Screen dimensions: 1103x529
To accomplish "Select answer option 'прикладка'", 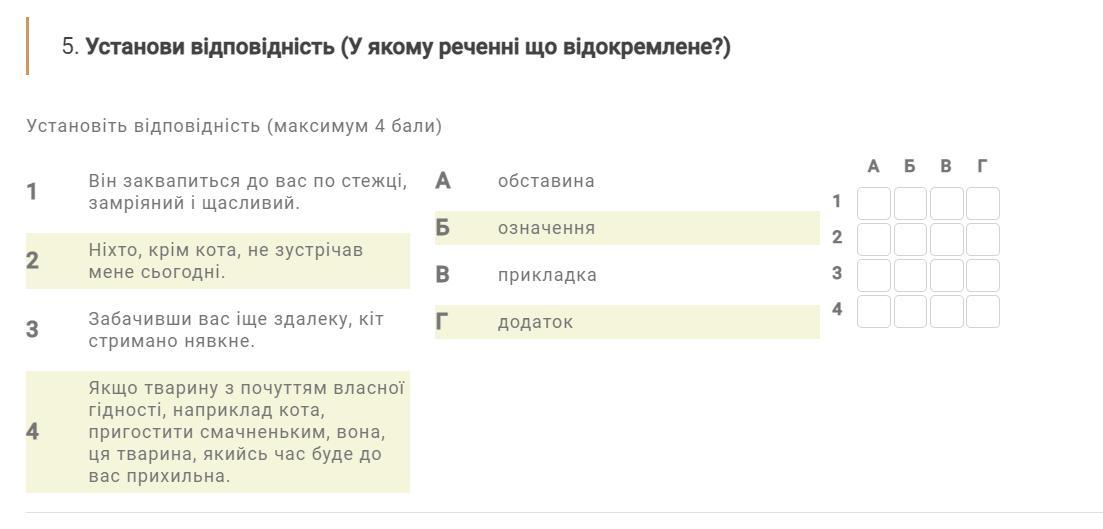I will click(x=627, y=275).
